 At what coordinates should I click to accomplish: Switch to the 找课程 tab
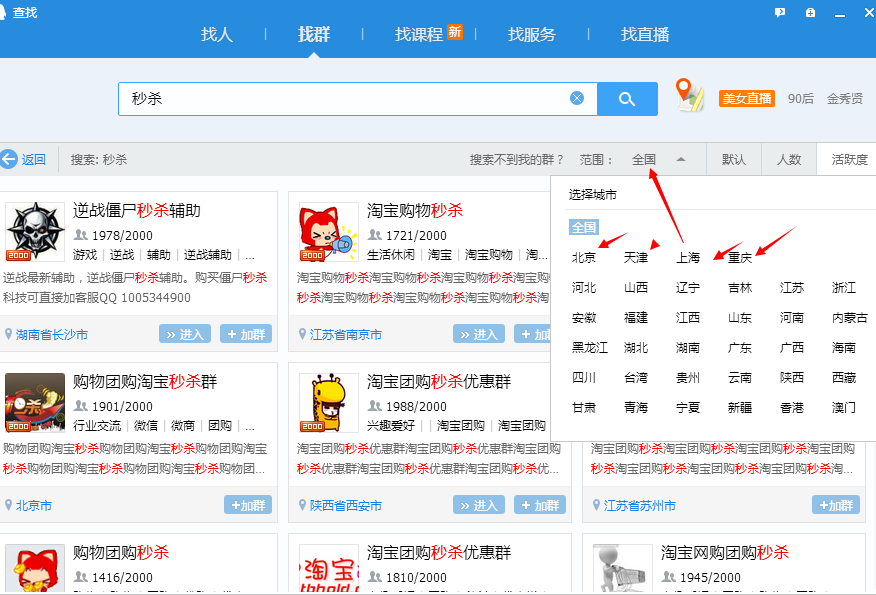coord(418,35)
